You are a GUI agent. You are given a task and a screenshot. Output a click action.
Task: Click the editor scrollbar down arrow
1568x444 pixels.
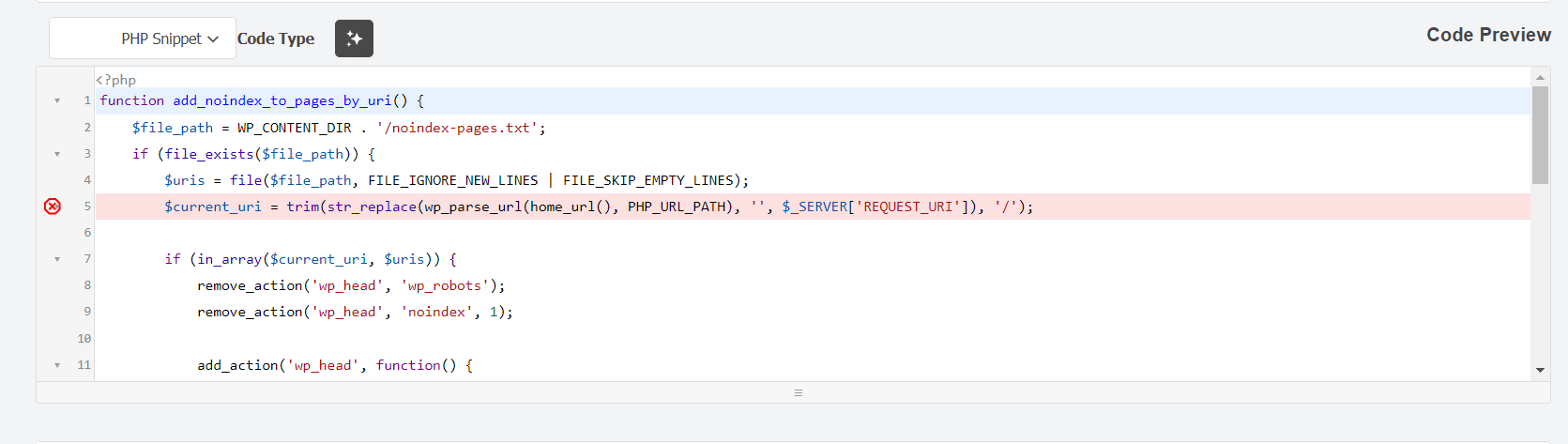click(1540, 370)
